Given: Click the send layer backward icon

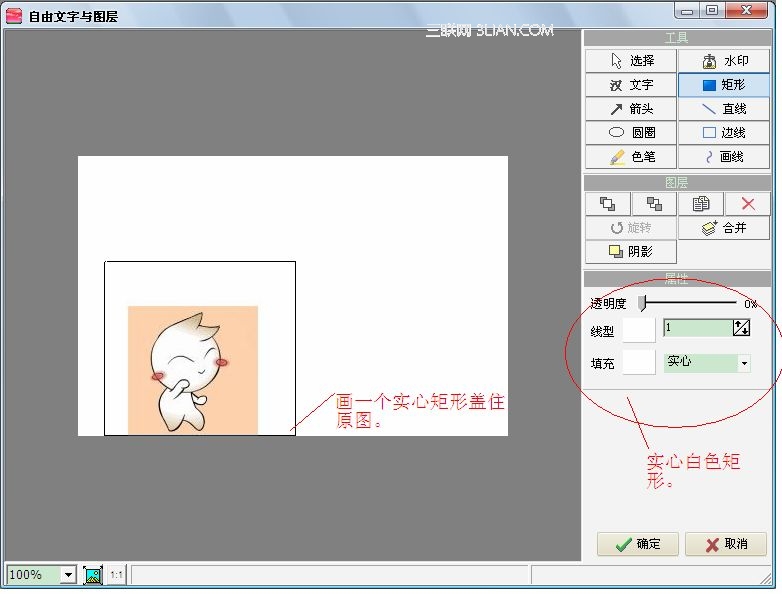Looking at the screenshot, I should coord(654,203).
